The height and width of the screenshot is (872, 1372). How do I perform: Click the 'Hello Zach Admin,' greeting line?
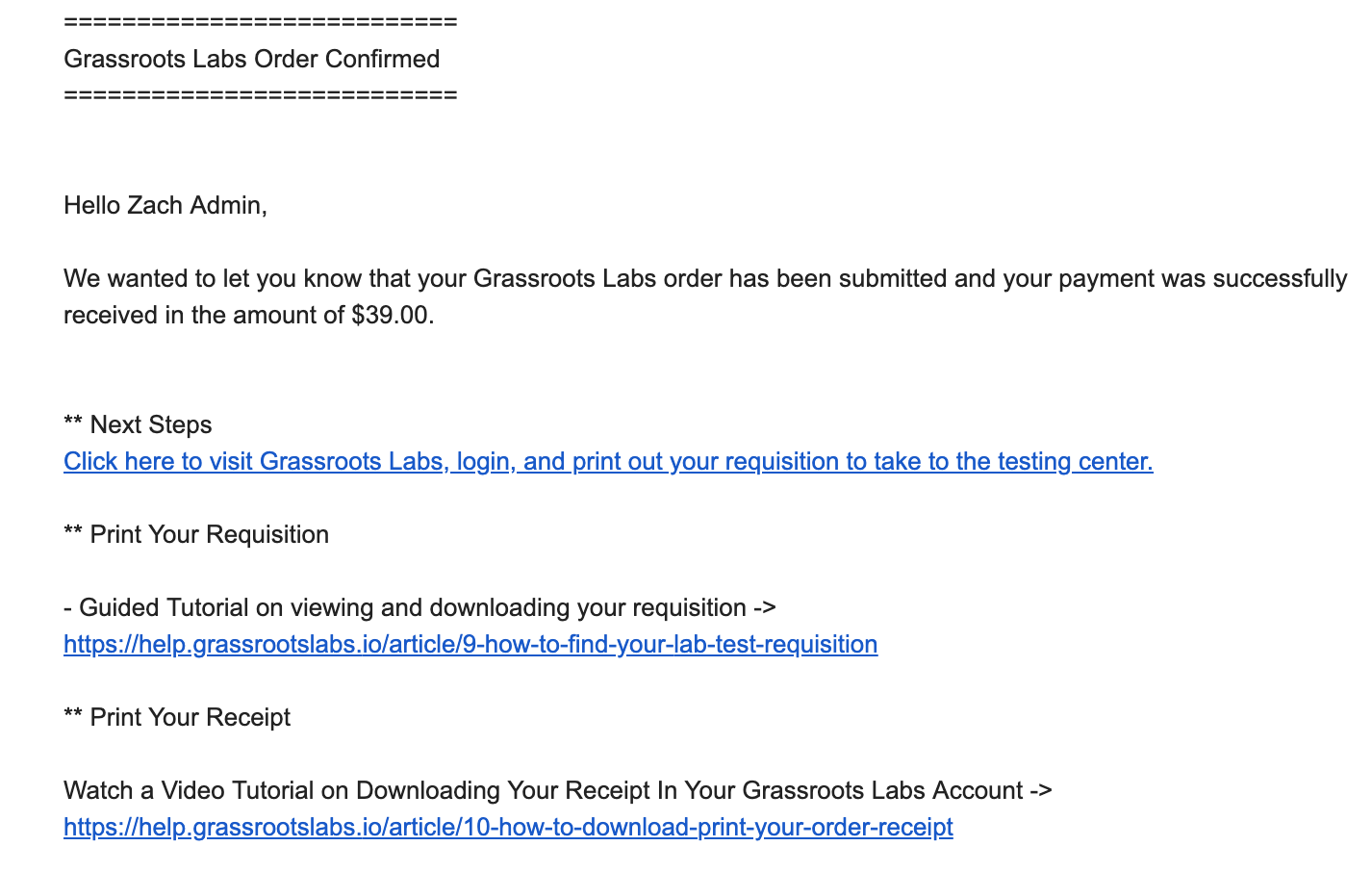click(165, 205)
